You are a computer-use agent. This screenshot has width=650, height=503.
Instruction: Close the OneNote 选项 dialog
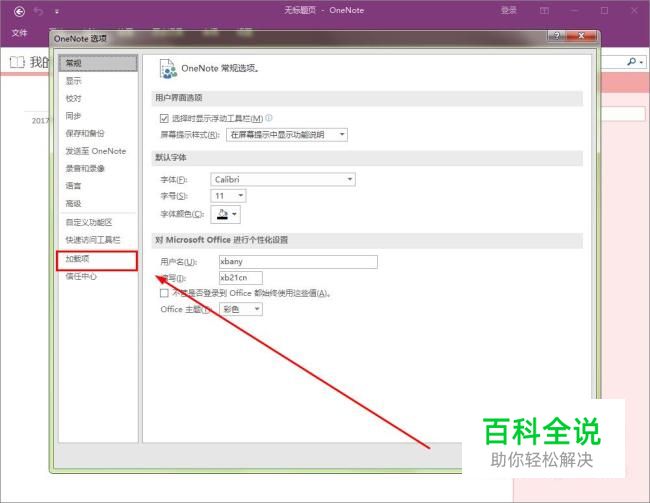tap(581, 36)
